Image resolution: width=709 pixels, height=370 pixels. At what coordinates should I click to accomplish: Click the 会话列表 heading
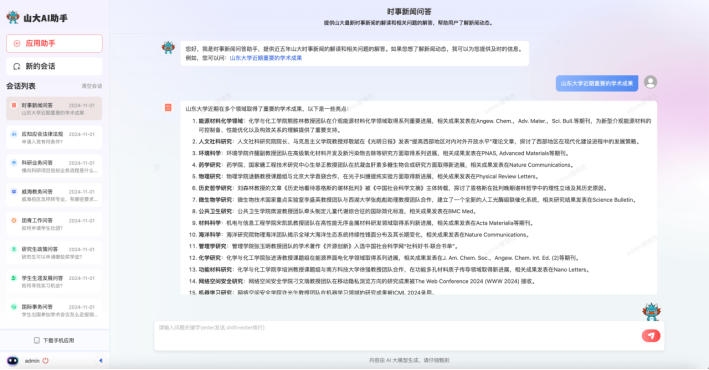21,86
